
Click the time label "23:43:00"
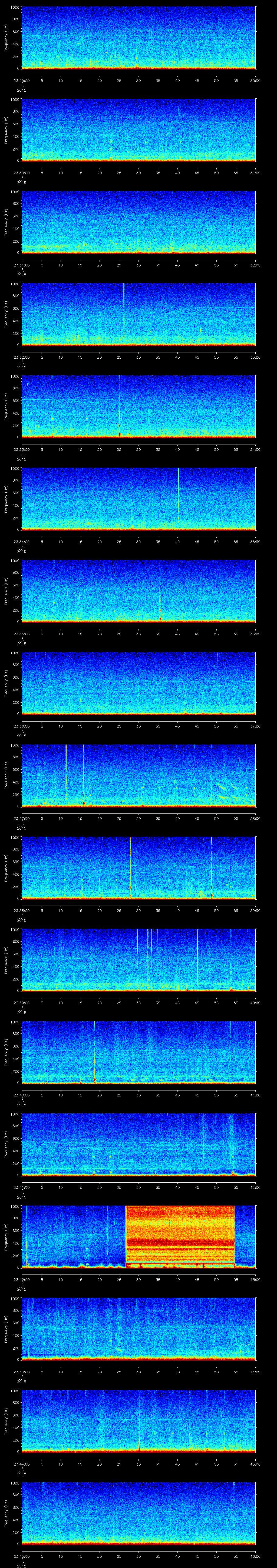point(21,1371)
